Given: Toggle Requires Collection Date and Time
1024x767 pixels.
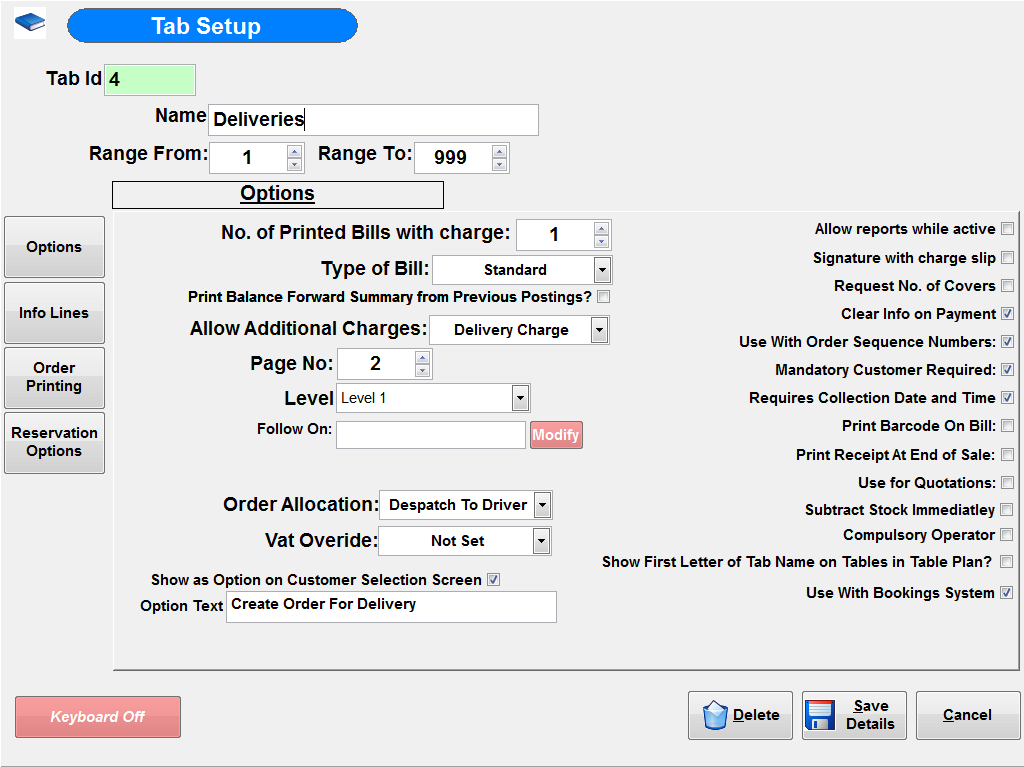Looking at the screenshot, I should click(1006, 397).
